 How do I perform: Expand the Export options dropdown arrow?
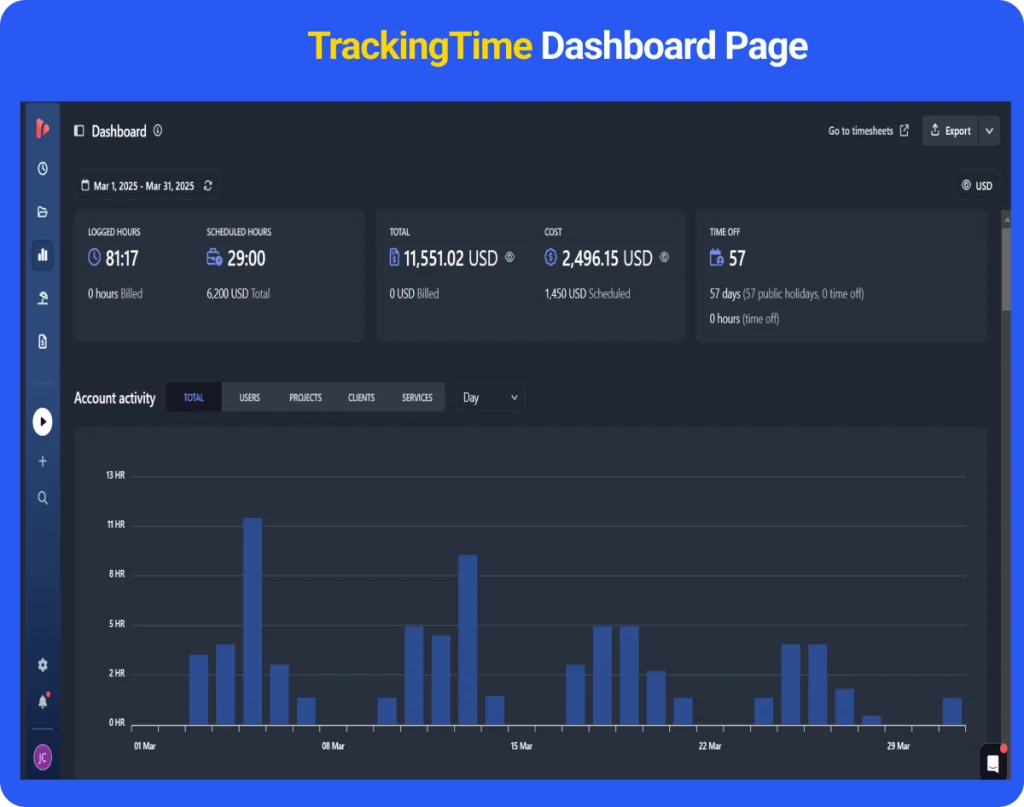(x=989, y=131)
